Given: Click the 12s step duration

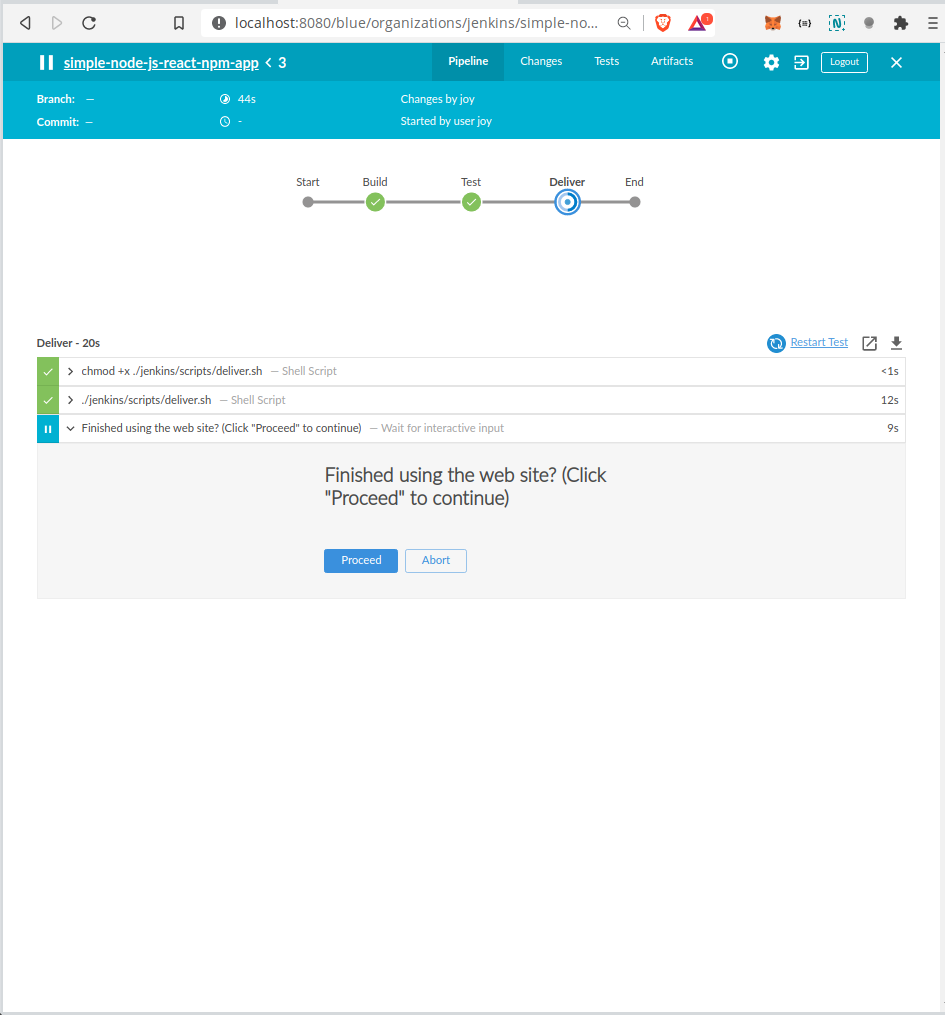Looking at the screenshot, I should tap(889, 400).
